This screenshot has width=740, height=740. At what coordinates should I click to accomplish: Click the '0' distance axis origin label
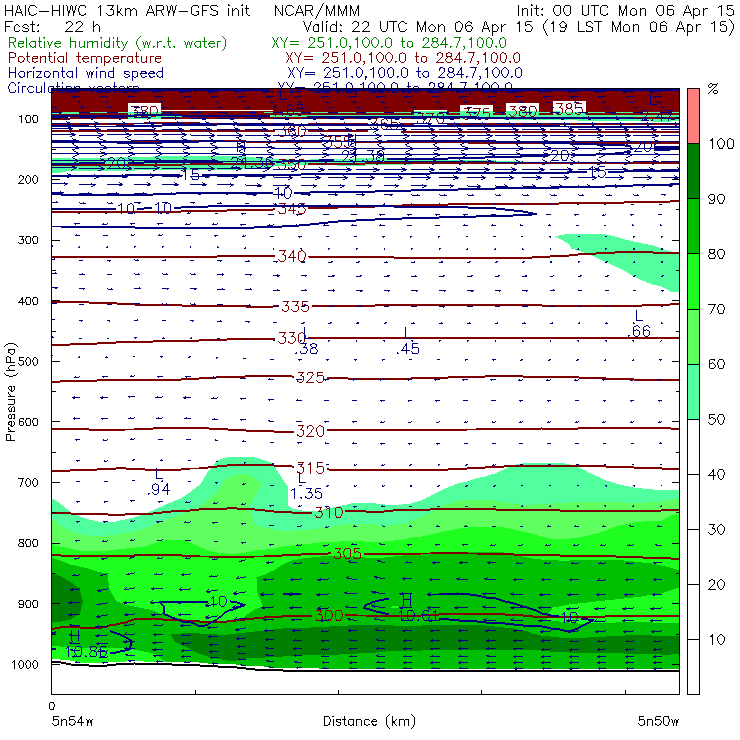coord(52,706)
